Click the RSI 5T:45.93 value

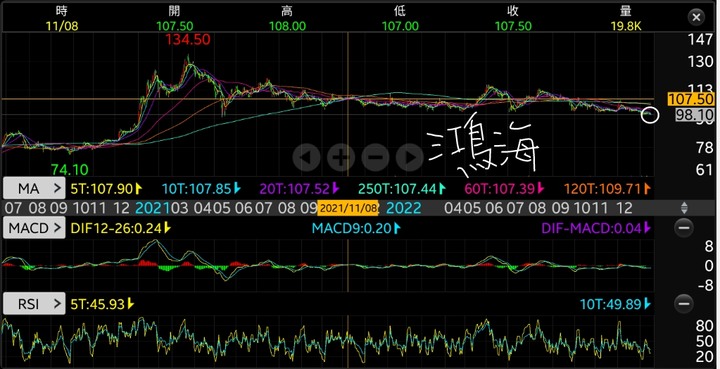tap(102, 303)
